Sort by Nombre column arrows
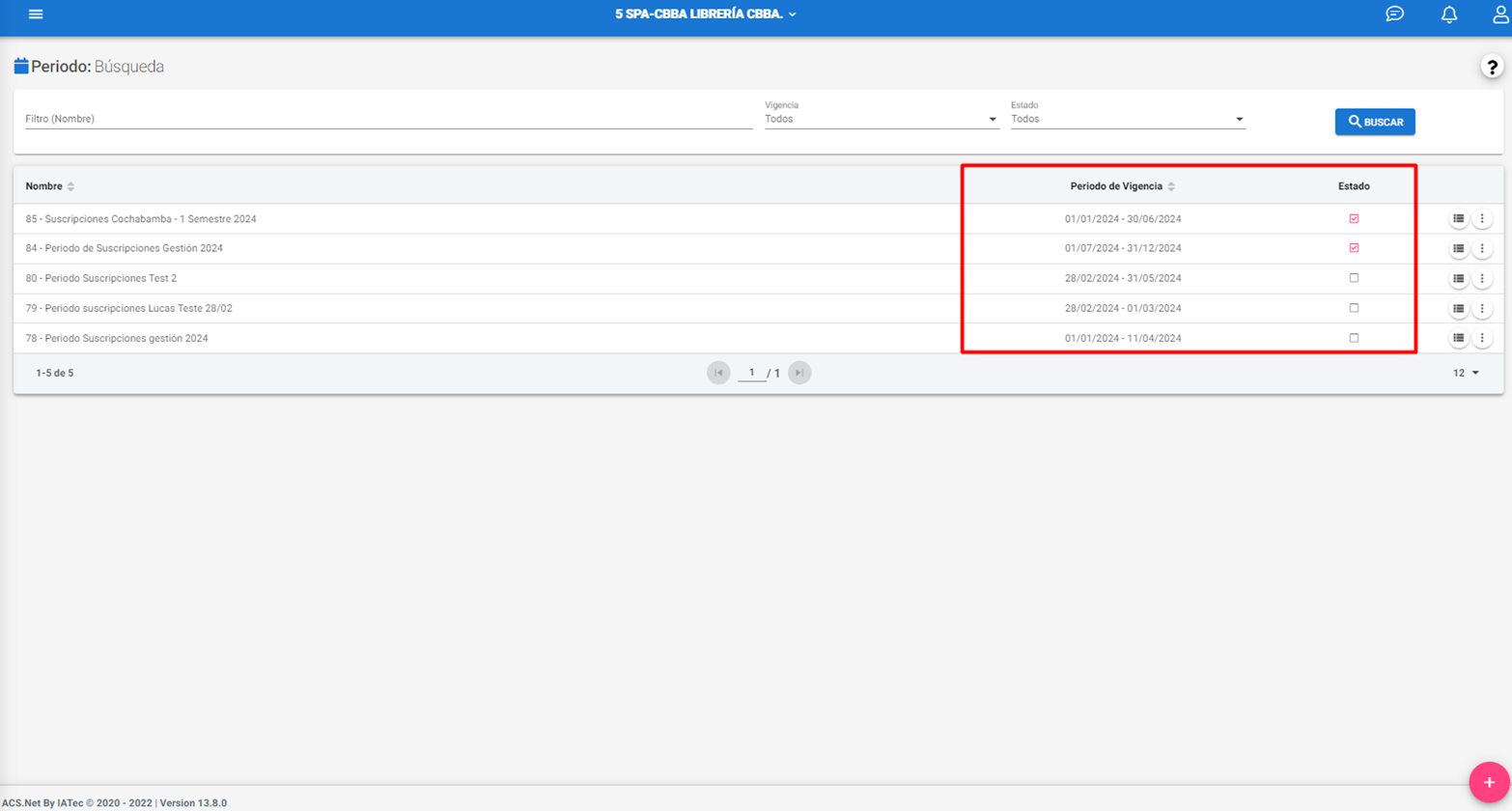This screenshot has height=811, width=1512. [70, 186]
